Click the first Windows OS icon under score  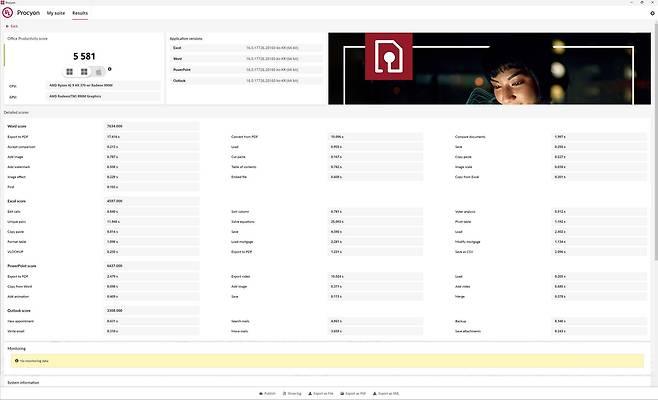pos(71,72)
